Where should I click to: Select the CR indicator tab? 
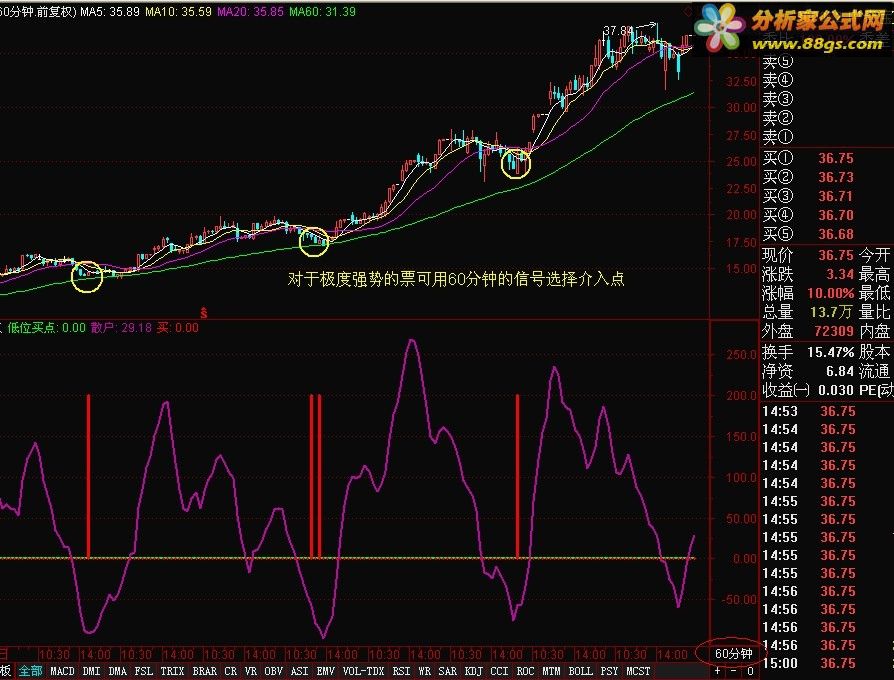[230, 671]
